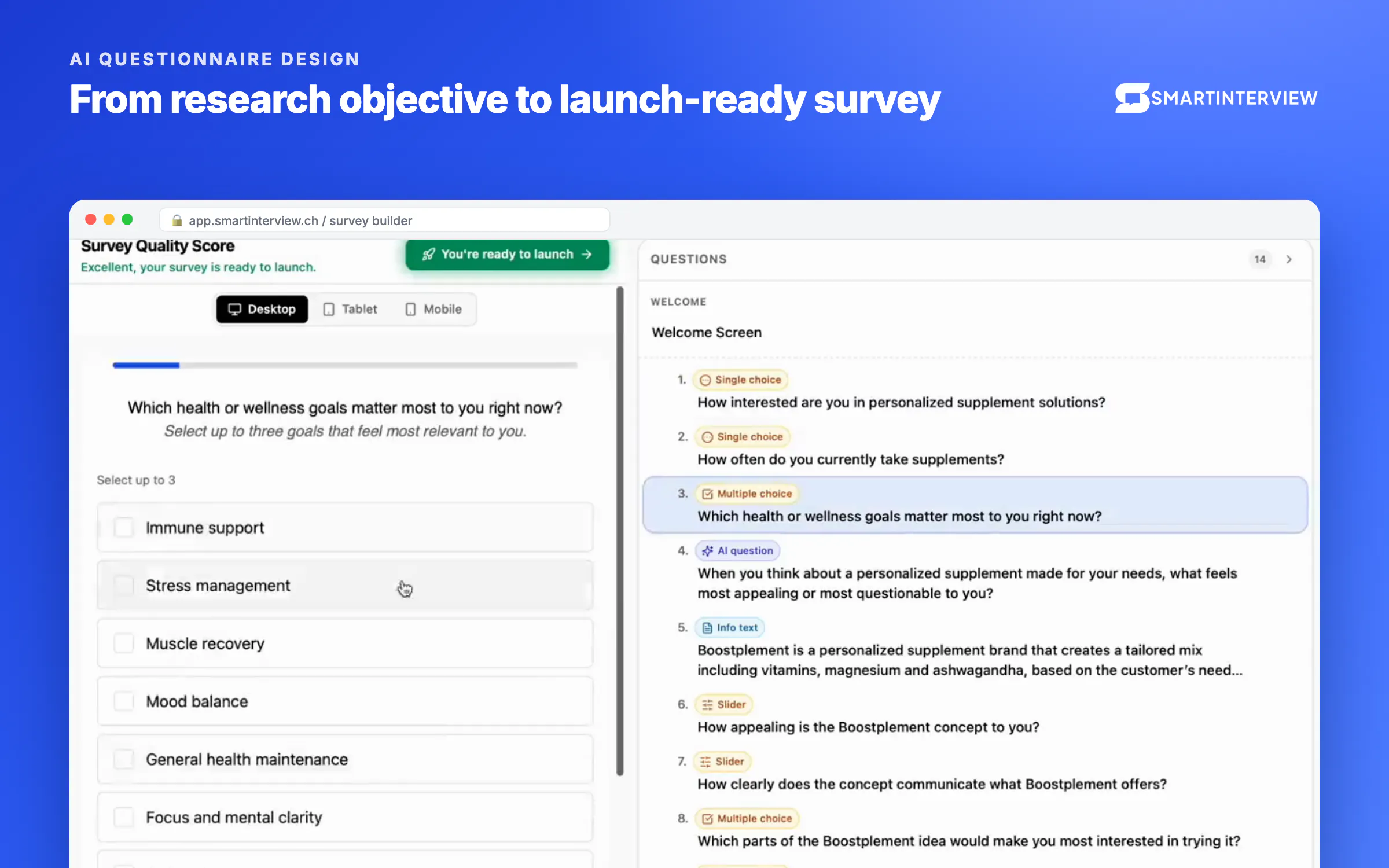The image size is (1389, 868).
Task: Click the Slider icon on question 6
Action: pyautogui.click(x=707, y=705)
